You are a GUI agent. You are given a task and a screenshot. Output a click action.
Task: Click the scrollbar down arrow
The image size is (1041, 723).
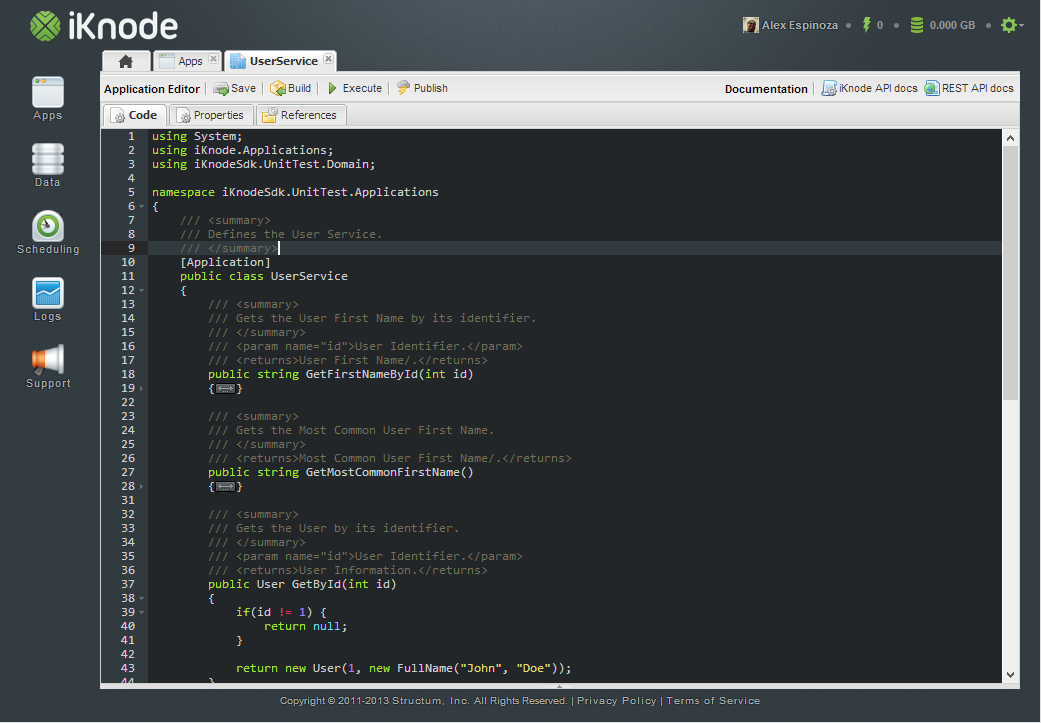point(1010,675)
